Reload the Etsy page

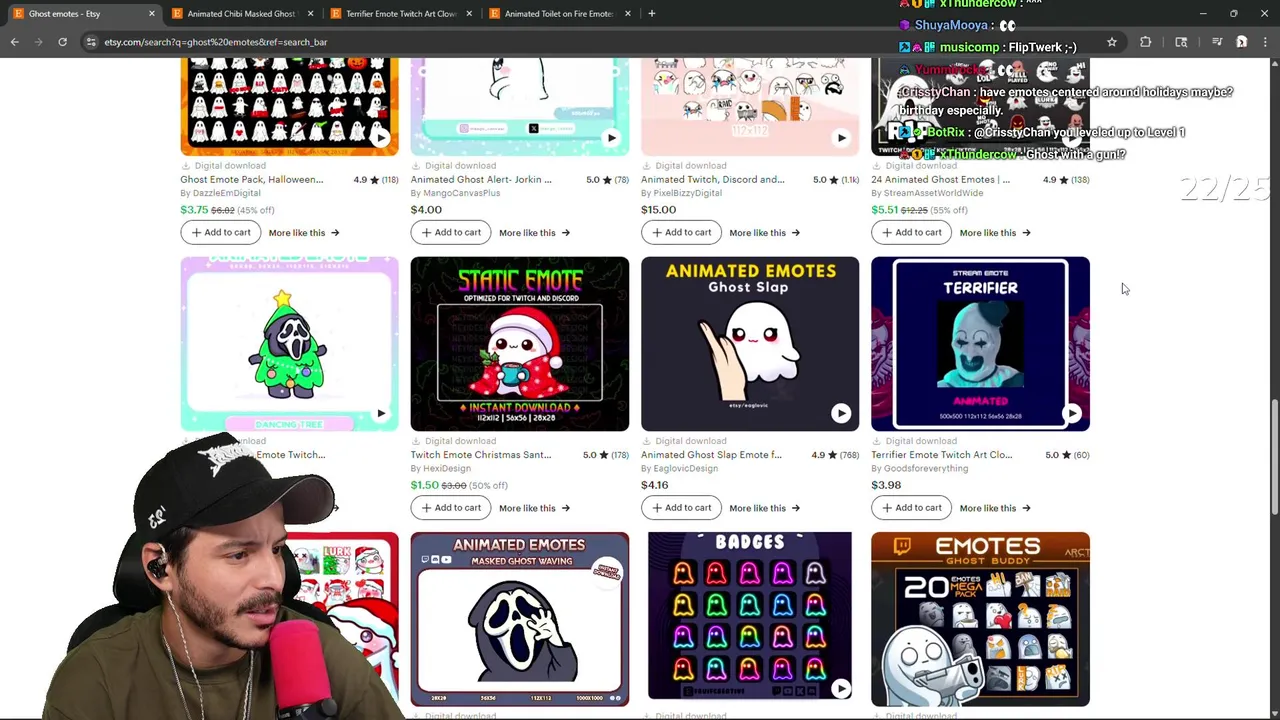(62, 42)
